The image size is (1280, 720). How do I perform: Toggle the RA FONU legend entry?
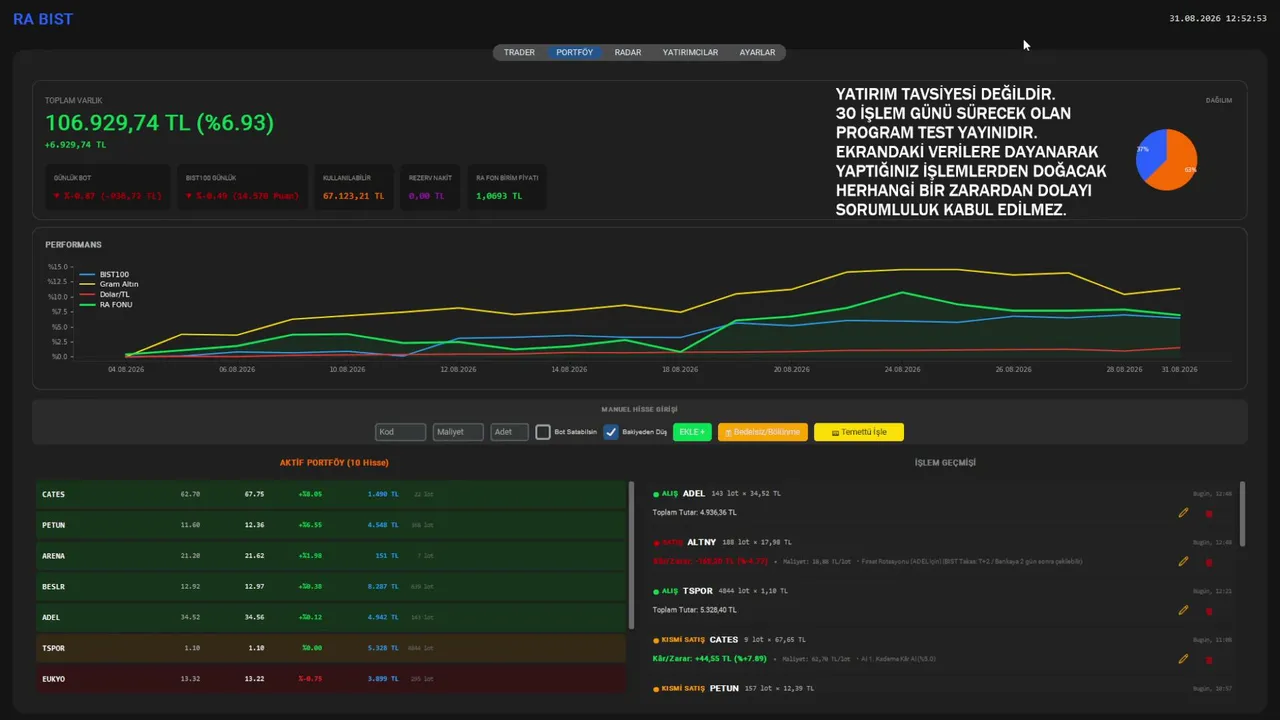(106, 304)
